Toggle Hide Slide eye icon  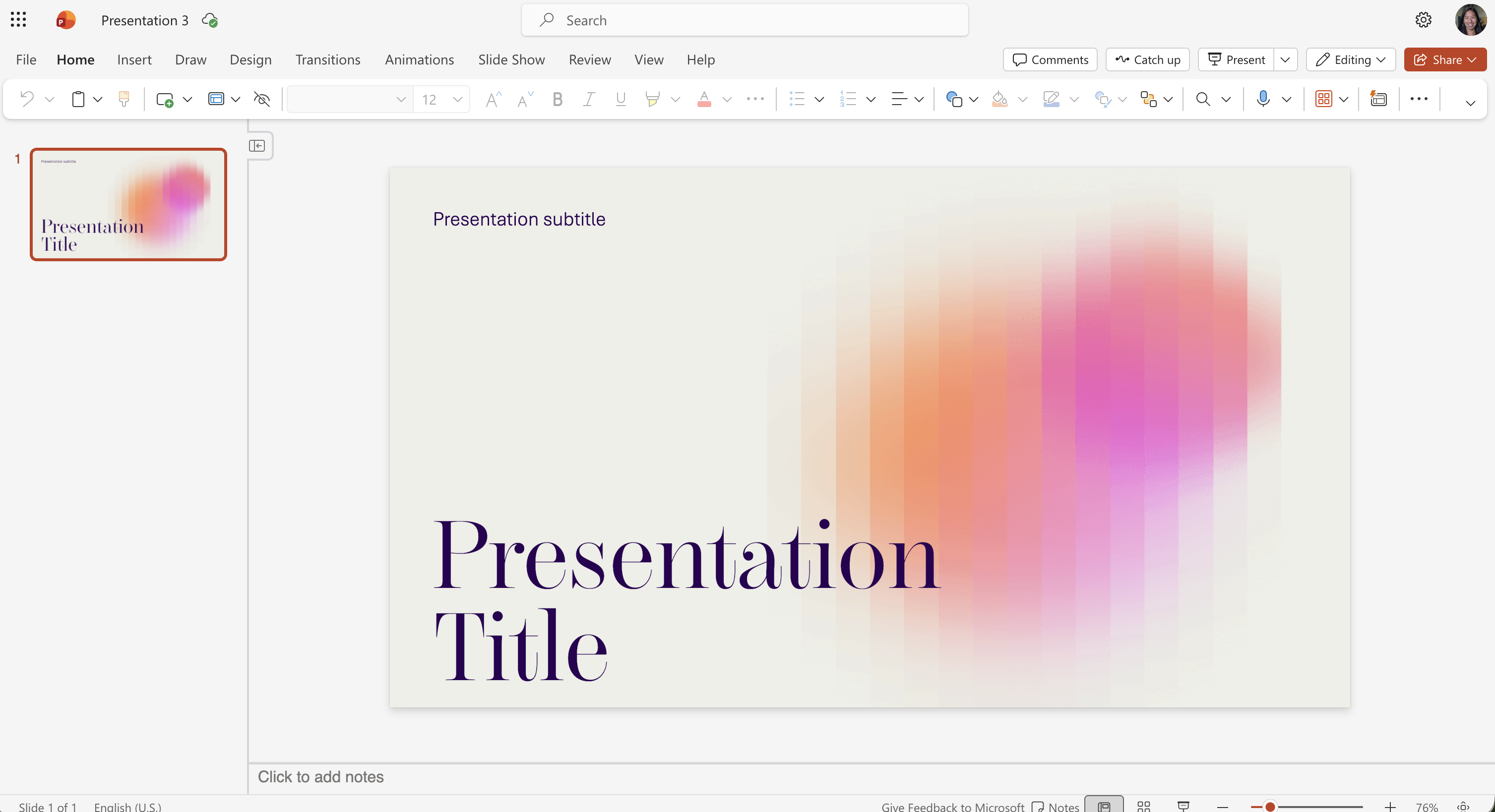tap(262, 99)
